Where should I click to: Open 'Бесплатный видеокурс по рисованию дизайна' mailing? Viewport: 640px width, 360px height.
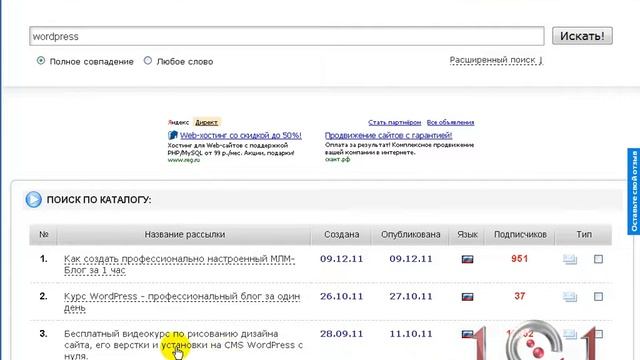point(183,345)
